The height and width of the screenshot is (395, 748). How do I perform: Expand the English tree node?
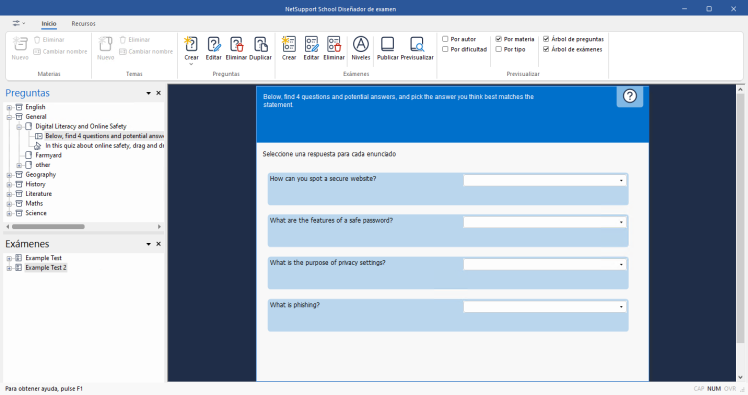tap(9, 107)
